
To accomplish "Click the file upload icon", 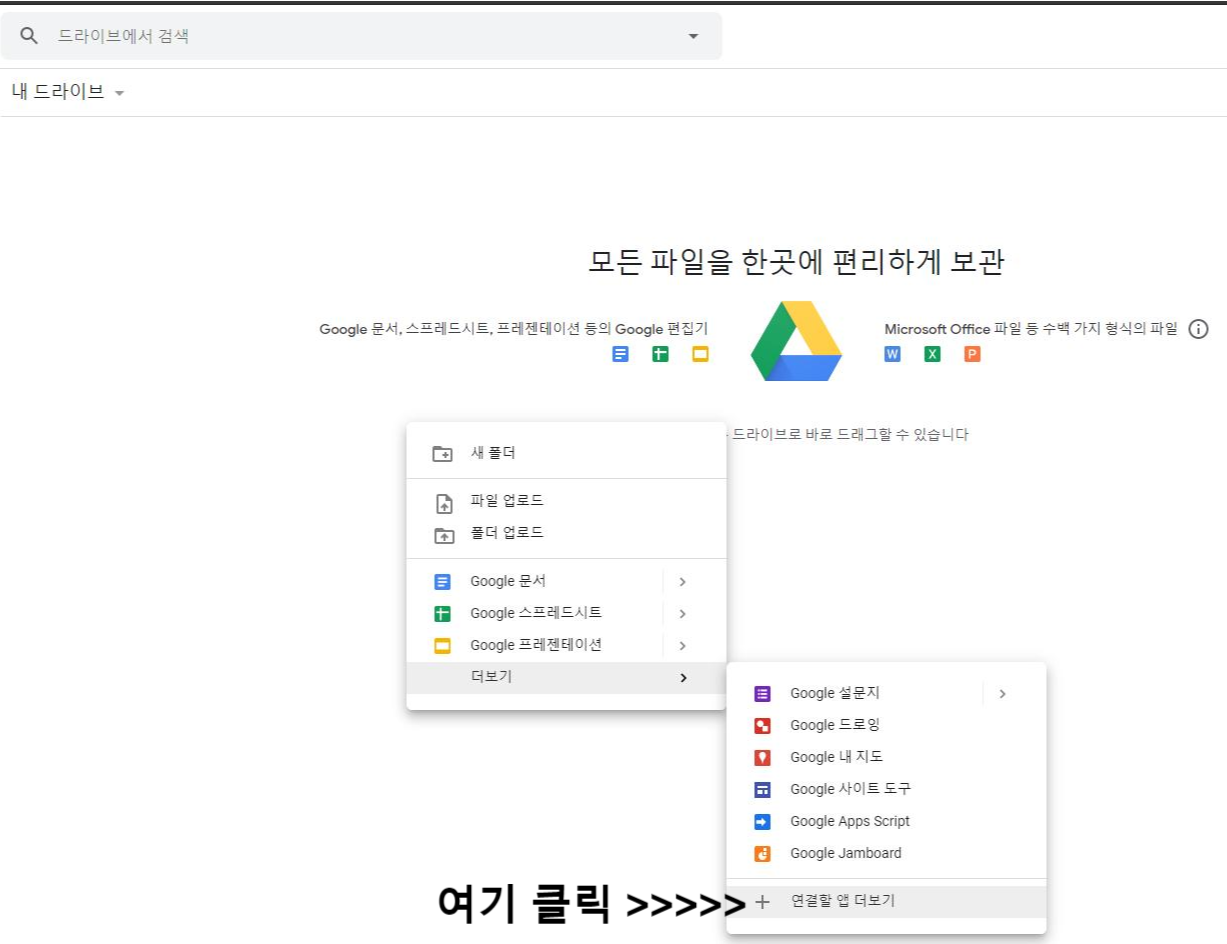I will pos(443,504).
